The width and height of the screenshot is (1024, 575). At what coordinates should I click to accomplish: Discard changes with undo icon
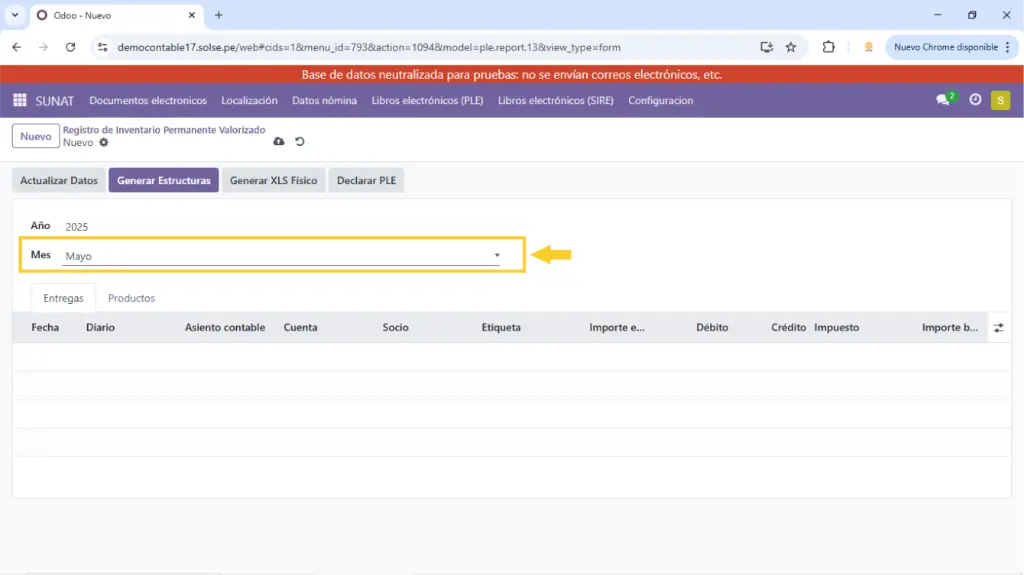[299, 142]
